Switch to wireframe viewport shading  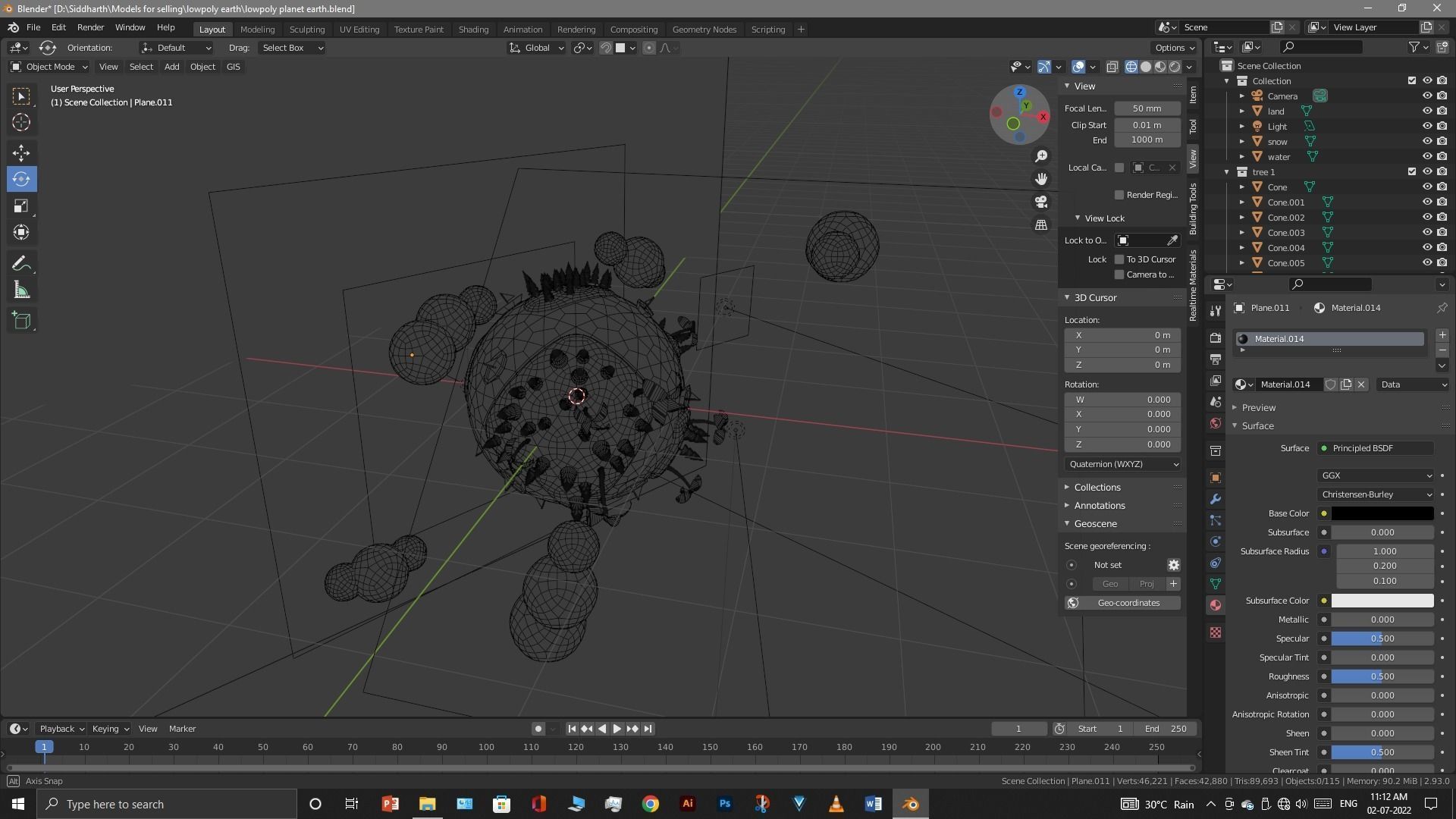pos(1131,67)
